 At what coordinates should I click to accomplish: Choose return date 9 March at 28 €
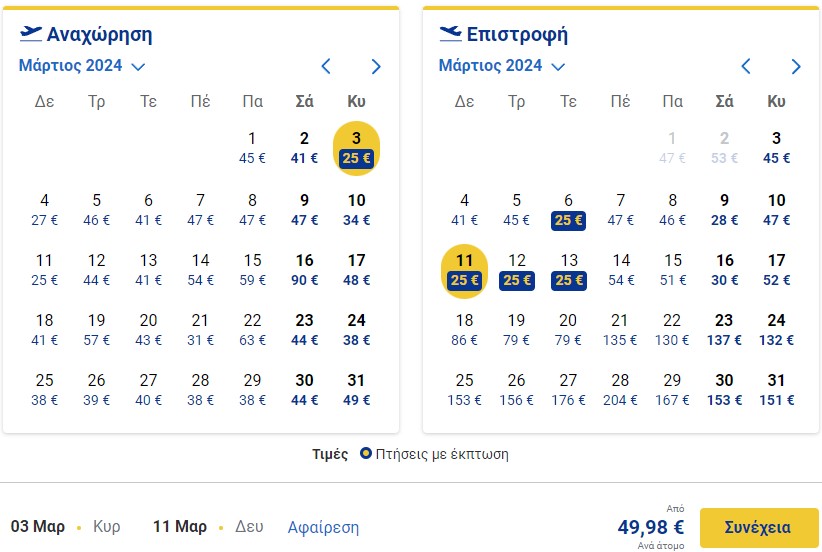(x=724, y=210)
